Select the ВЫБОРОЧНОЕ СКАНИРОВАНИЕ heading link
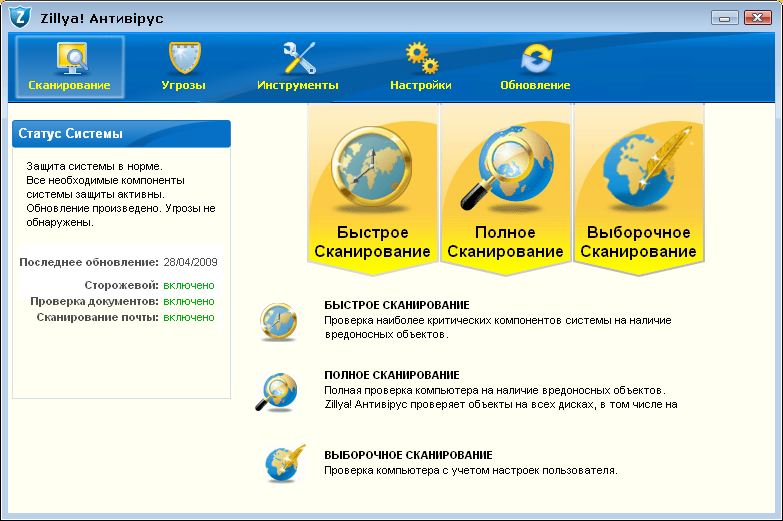This screenshot has height=521, width=783. point(408,455)
